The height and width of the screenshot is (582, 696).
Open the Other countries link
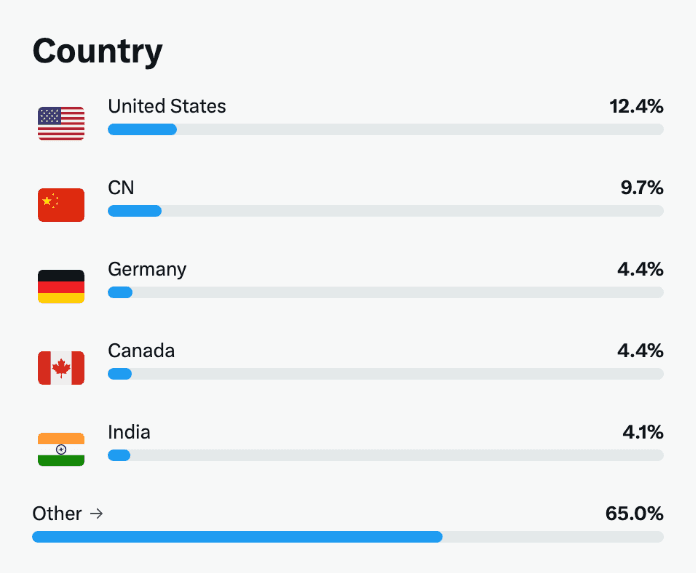pyautogui.click(x=57, y=513)
